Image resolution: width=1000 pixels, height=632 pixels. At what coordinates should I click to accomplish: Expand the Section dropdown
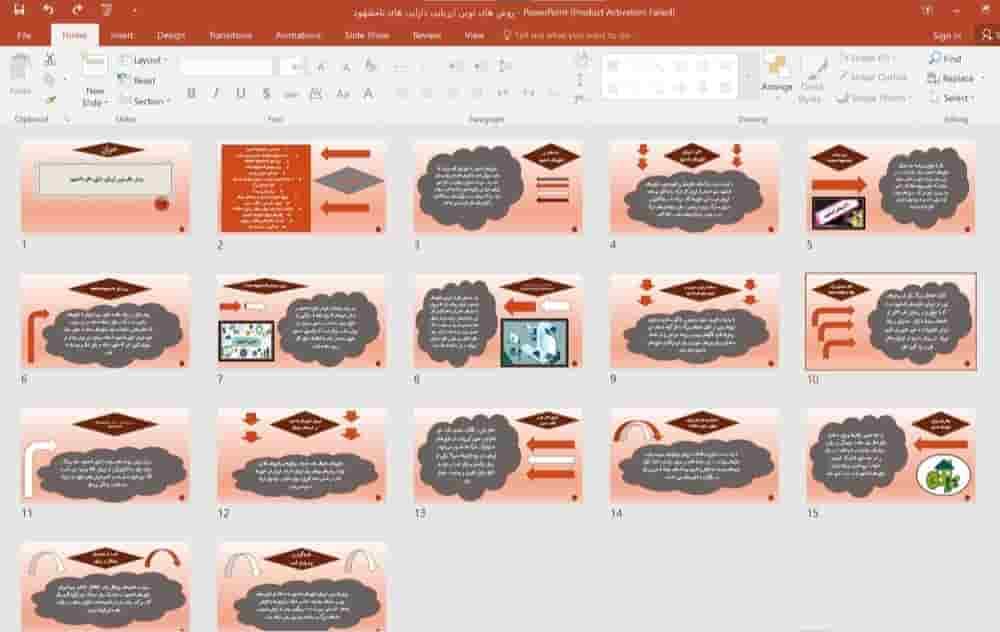tap(145, 101)
